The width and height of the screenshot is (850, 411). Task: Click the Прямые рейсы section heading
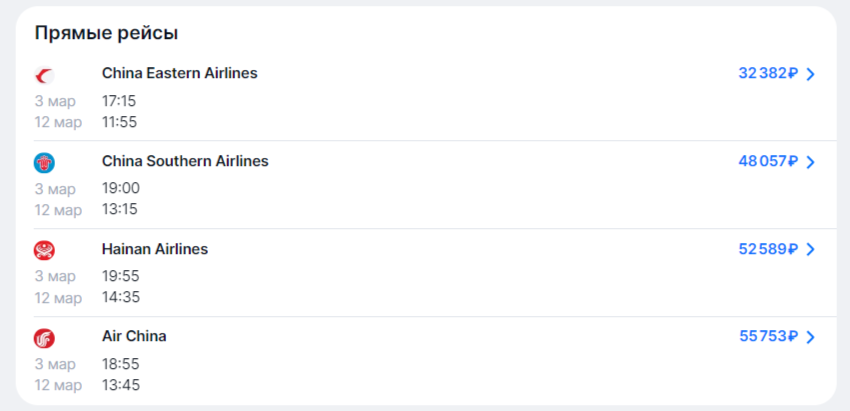pyautogui.click(x=106, y=34)
